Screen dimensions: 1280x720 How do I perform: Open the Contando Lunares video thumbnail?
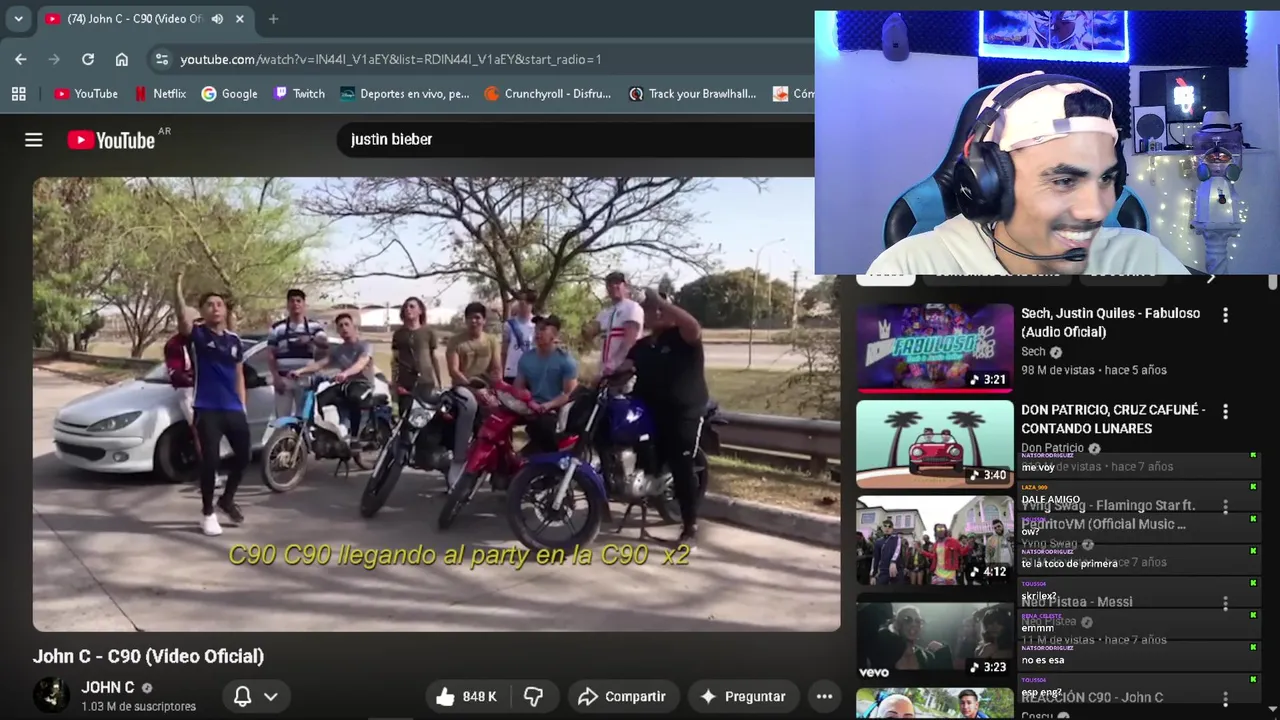[x=934, y=444]
